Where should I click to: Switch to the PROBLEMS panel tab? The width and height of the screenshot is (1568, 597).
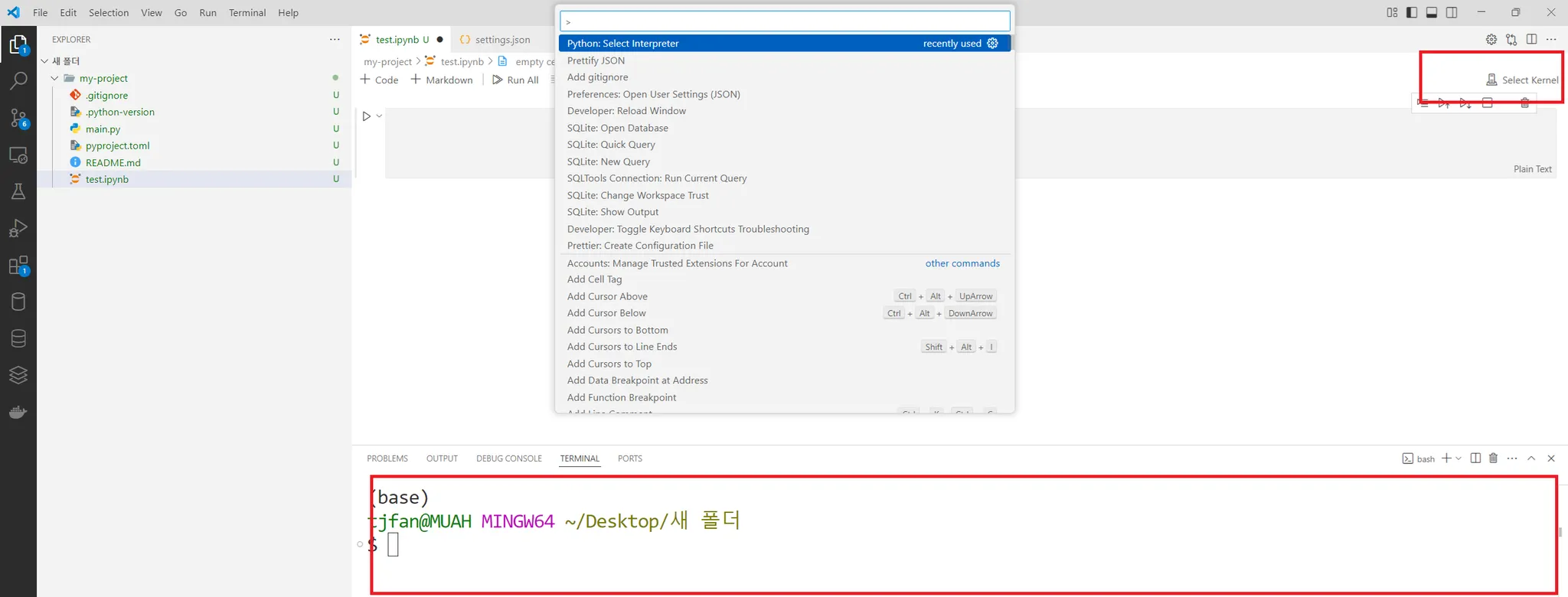387,458
